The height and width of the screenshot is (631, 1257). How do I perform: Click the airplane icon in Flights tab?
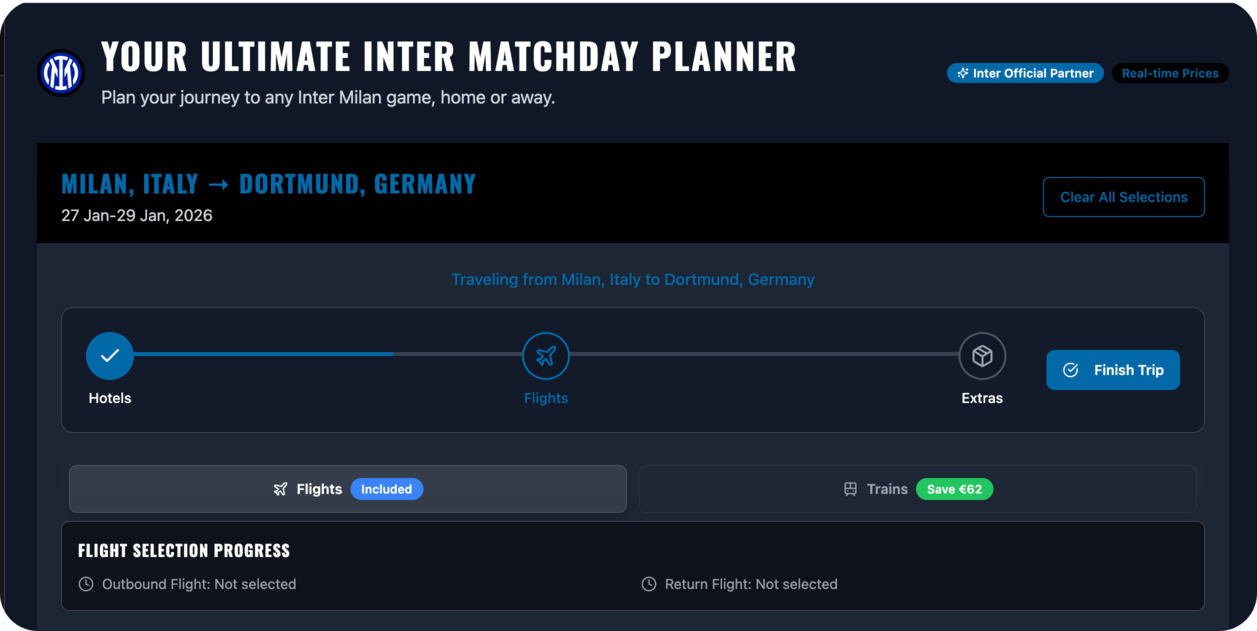pos(280,489)
